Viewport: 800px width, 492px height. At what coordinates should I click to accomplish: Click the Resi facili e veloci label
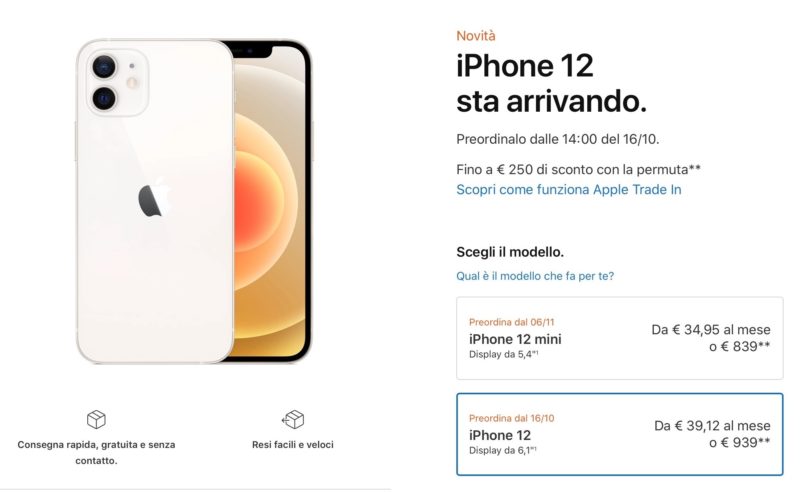point(293,445)
